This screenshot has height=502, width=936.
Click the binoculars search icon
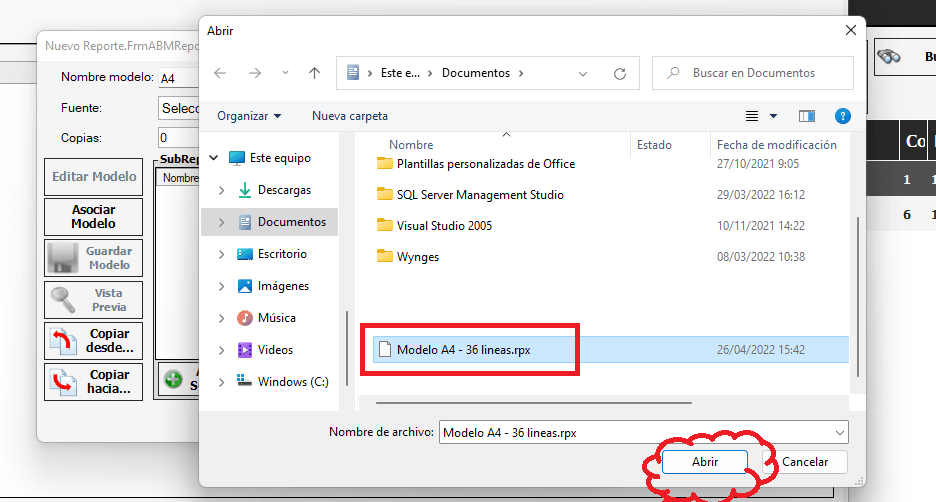tap(889, 57)
